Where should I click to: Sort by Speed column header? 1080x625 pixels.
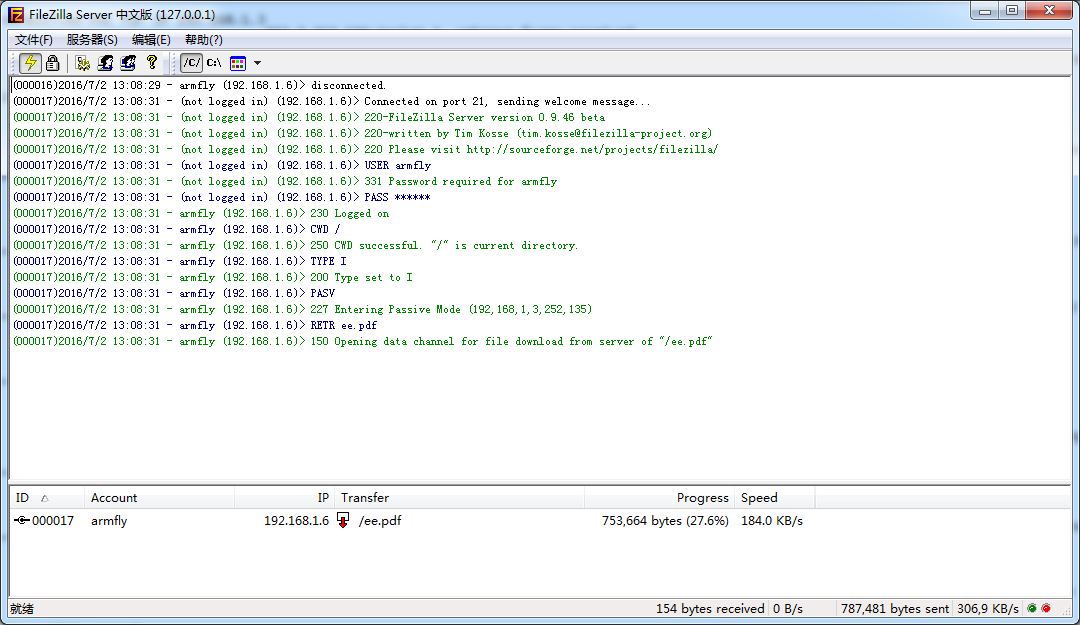click(775, 498)
